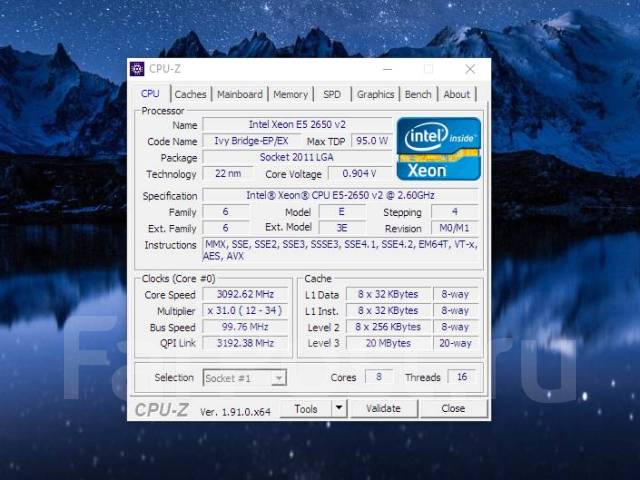Click the Level 3 associativity 20-way
The image size is (640, 480).
(456, 343)
